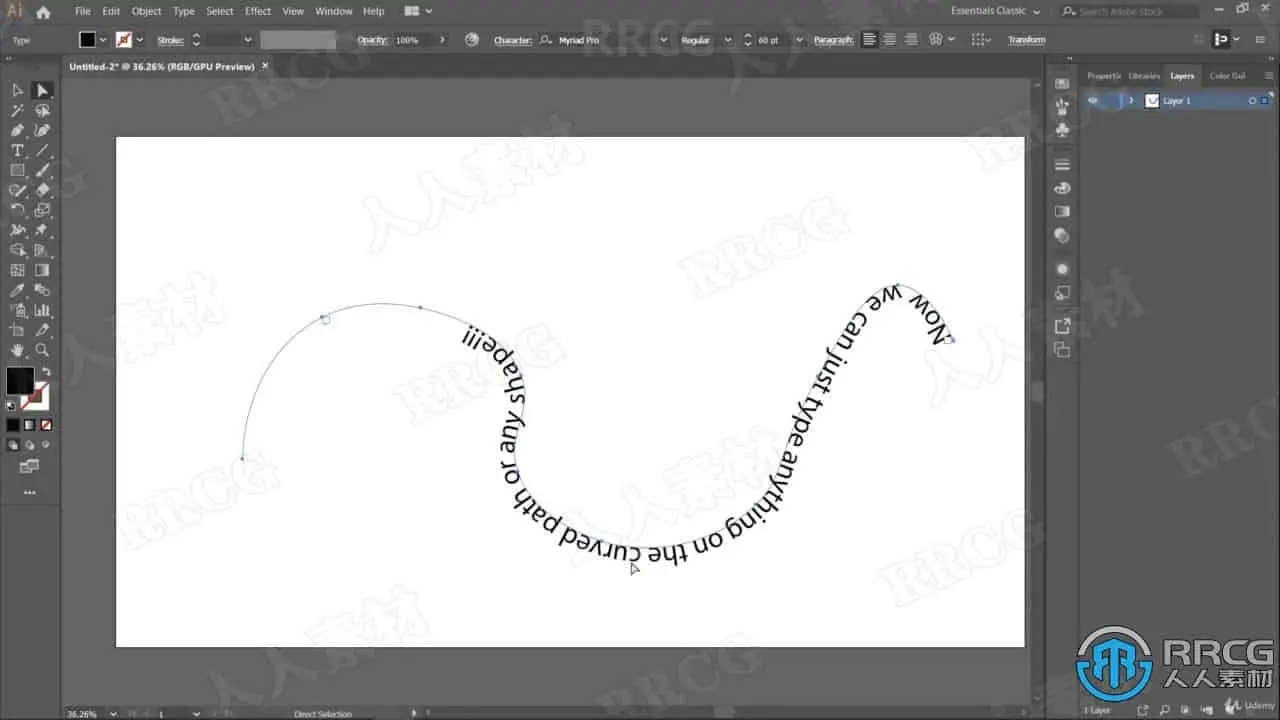This screenshot has width=1280, height=720.
Task: Select the Type tool
Action: tap(18, 151)
